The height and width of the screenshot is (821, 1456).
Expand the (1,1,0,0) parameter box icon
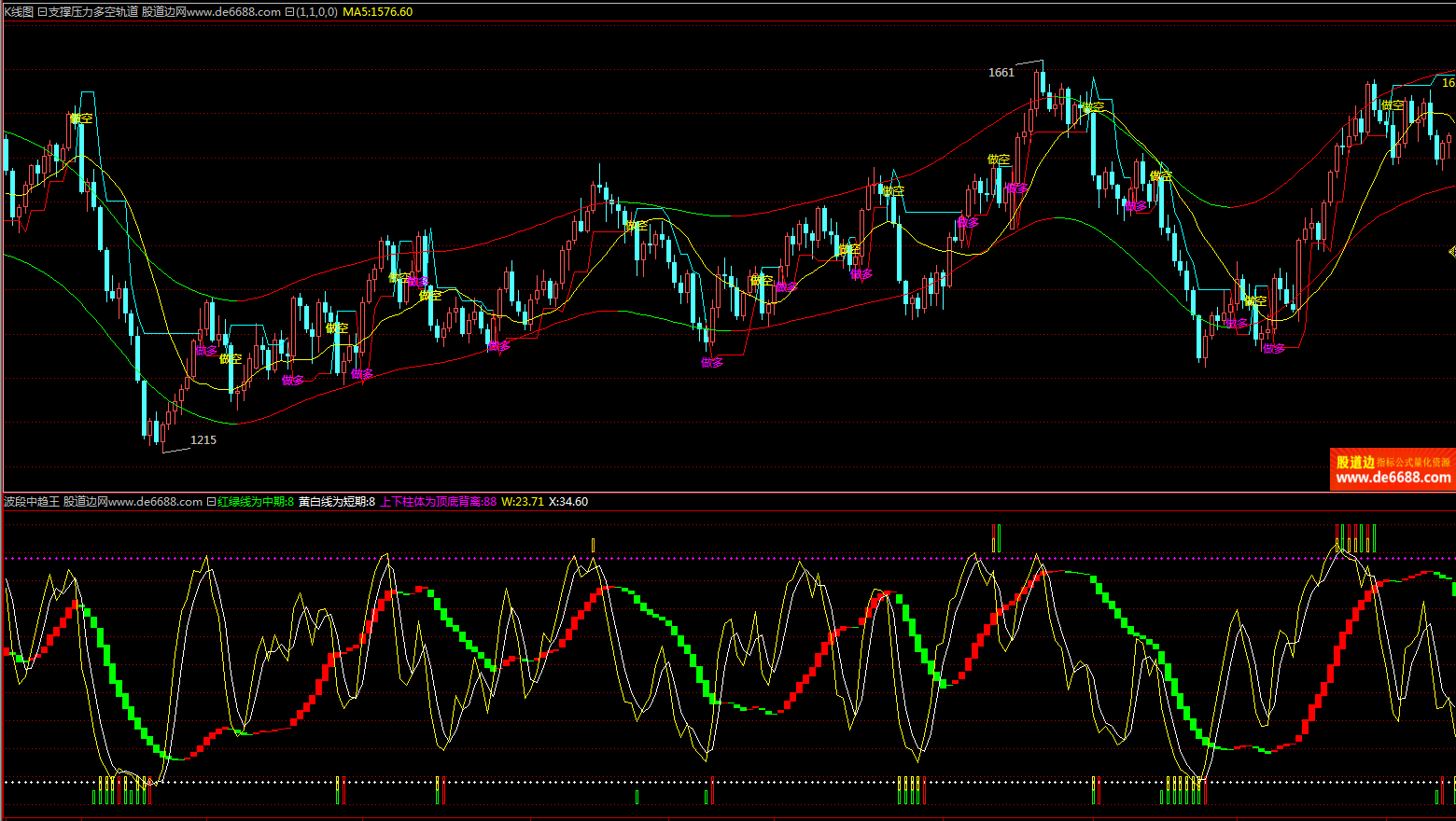pos(289,12)
